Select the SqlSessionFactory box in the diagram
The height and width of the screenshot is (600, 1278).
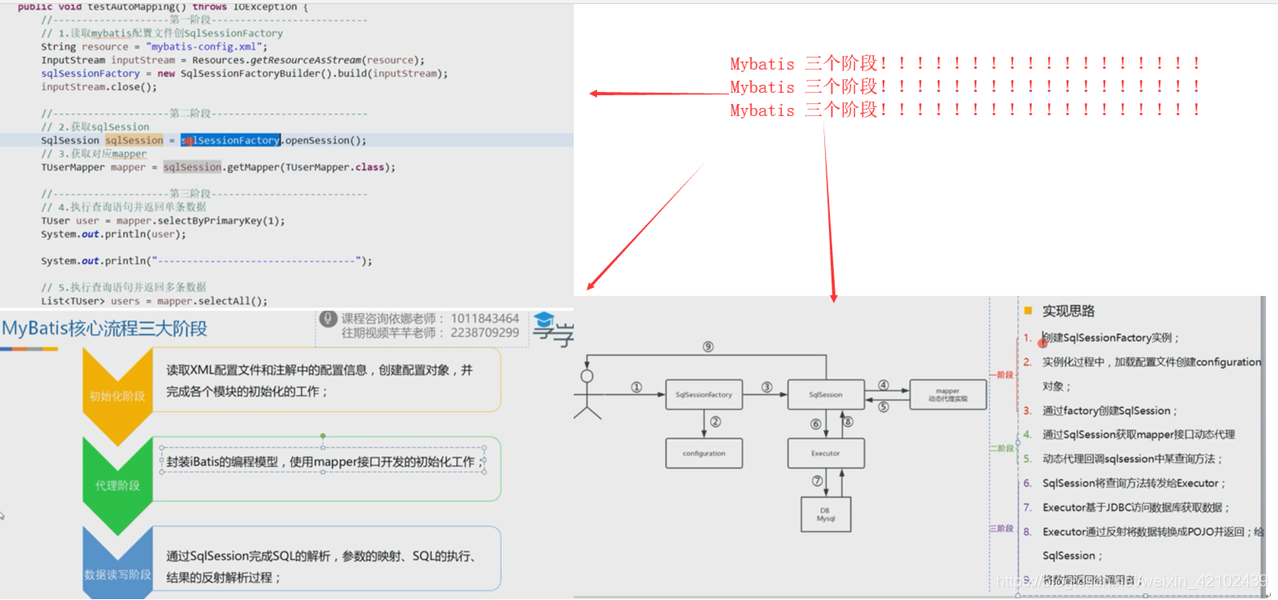pos(704,394)
